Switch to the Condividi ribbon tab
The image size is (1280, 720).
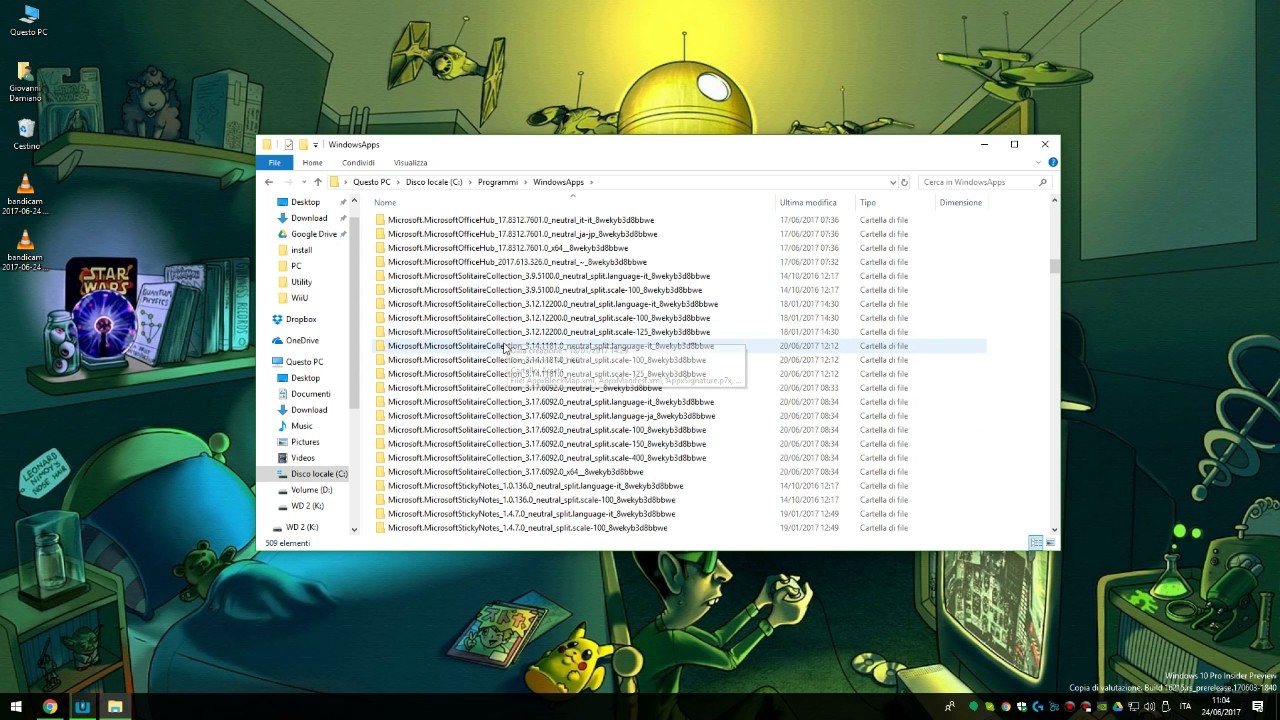[x=358, y=162]
